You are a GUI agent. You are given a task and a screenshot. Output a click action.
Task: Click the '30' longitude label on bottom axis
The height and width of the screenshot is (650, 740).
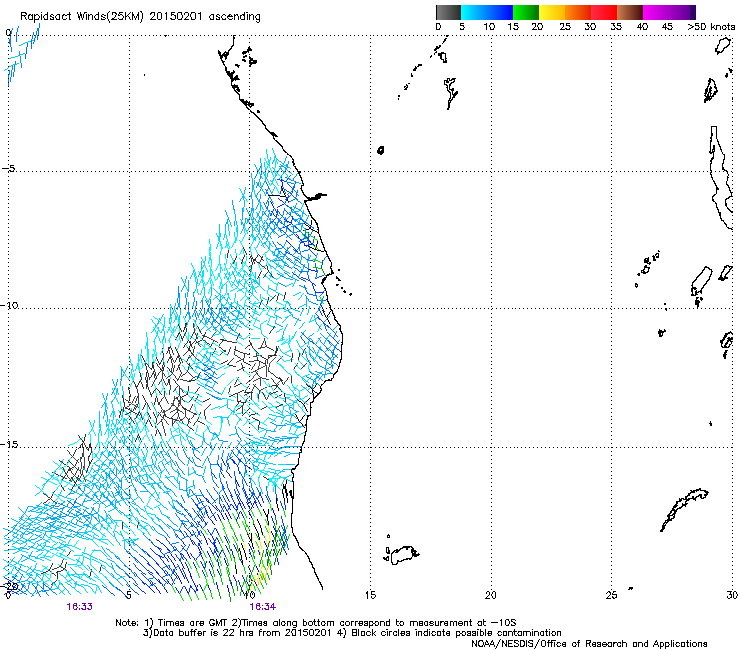coord(732,595)
